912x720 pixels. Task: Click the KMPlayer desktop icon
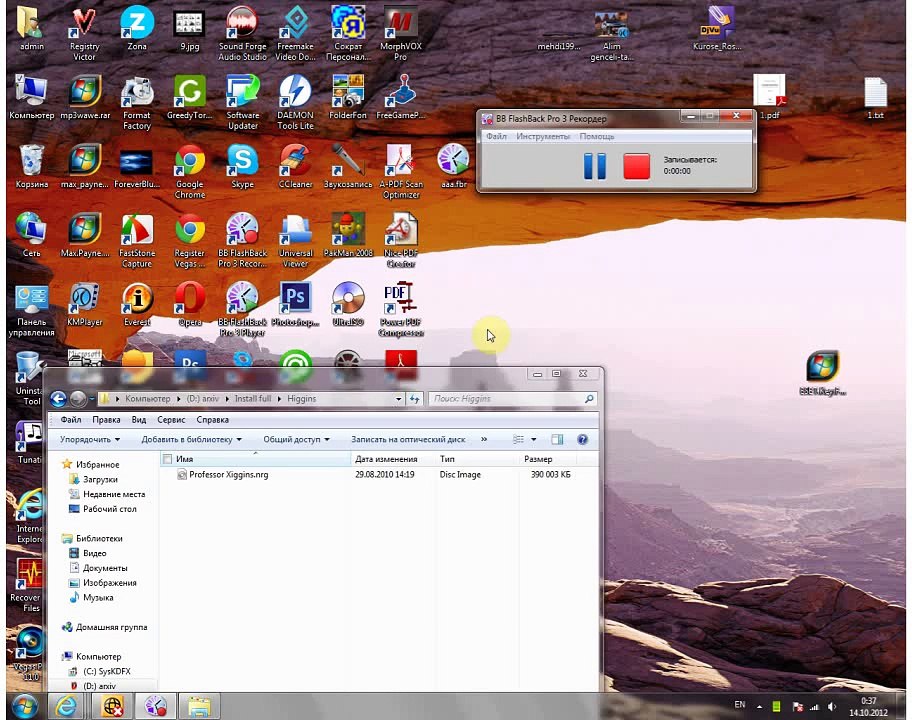click(85, 304)
